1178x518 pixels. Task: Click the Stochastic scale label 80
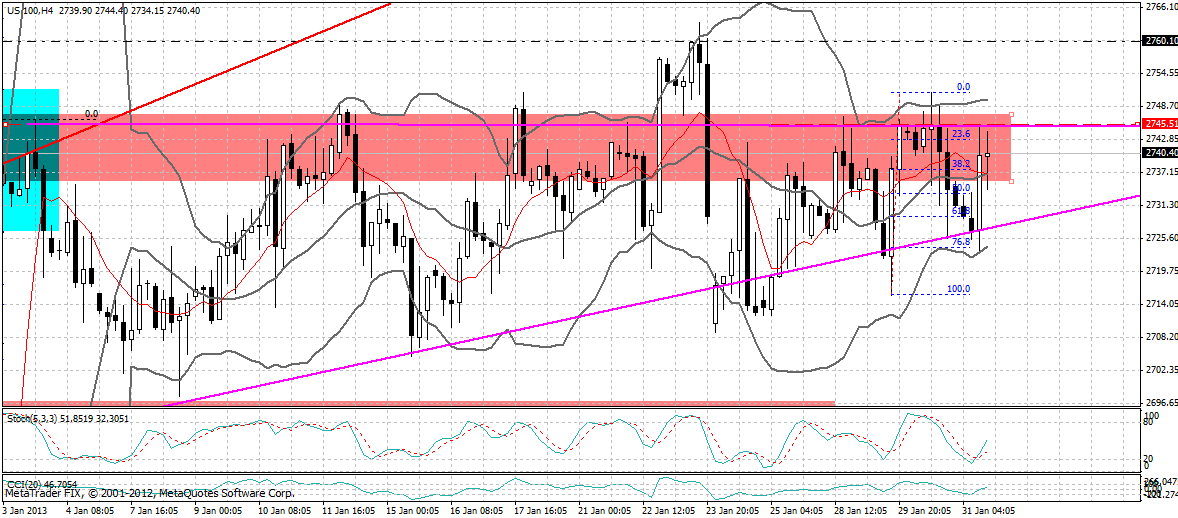click(1146, 423)
